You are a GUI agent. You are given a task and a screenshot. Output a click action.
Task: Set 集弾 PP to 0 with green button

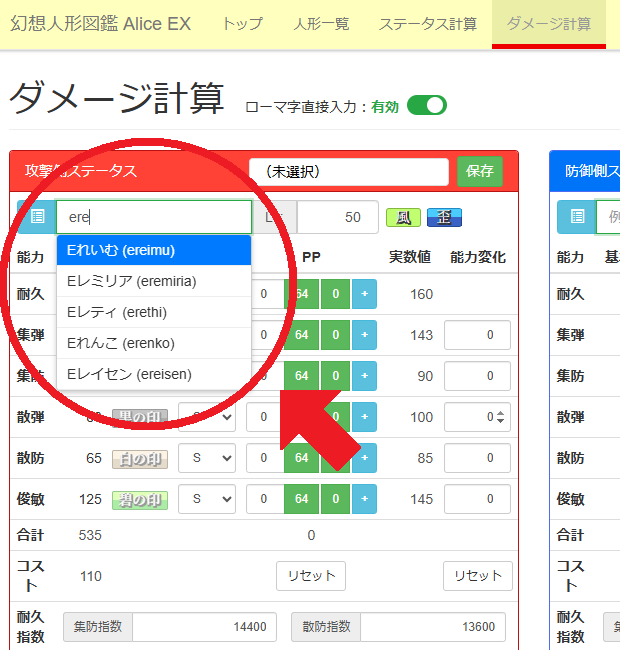pos(336,335)
